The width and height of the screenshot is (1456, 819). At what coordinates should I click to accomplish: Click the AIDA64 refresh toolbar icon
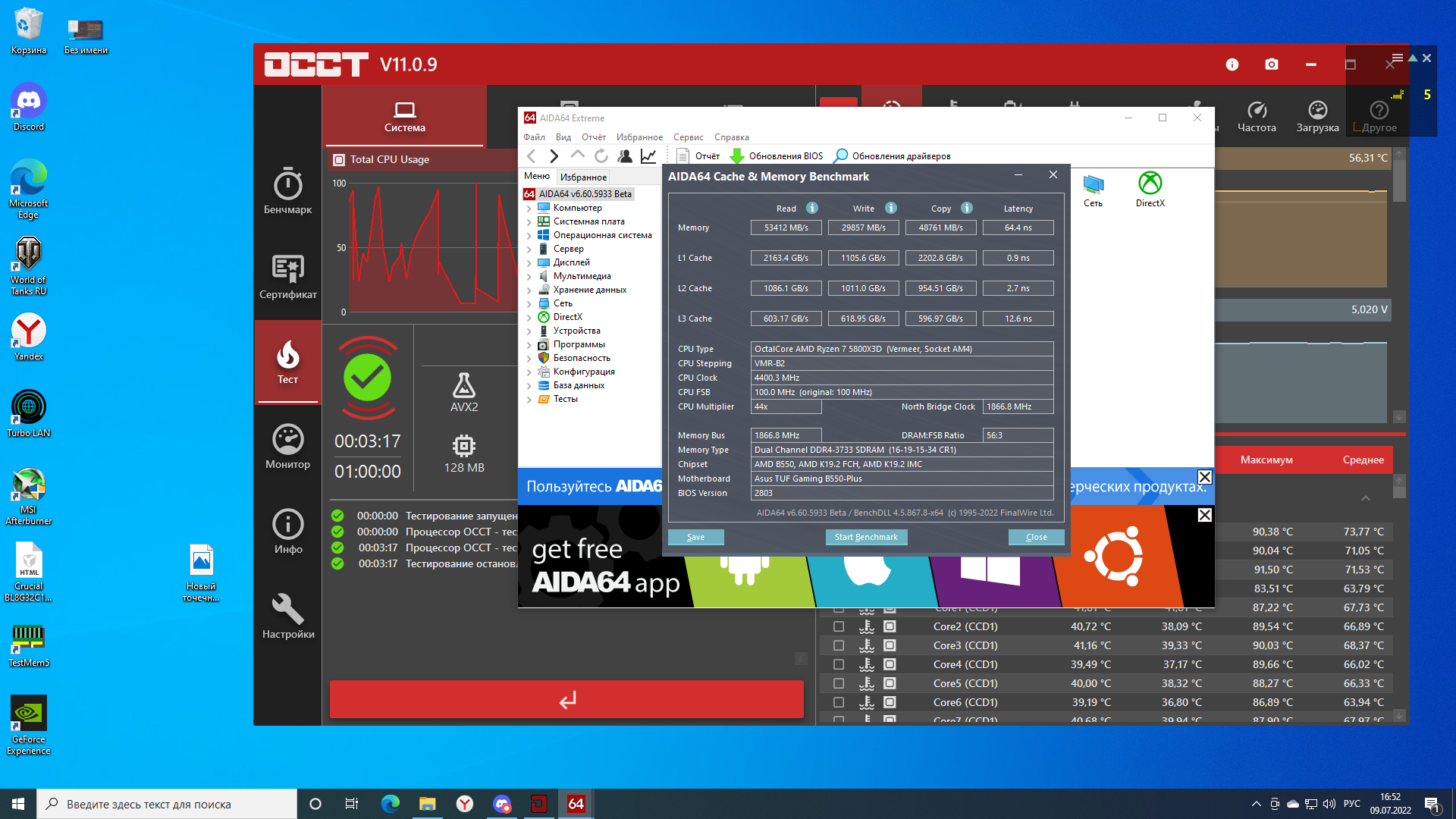(x=601, y=156)
